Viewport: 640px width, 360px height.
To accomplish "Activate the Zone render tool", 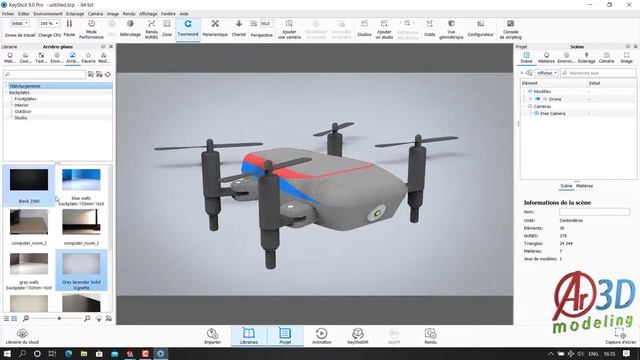I will (167, 29).
